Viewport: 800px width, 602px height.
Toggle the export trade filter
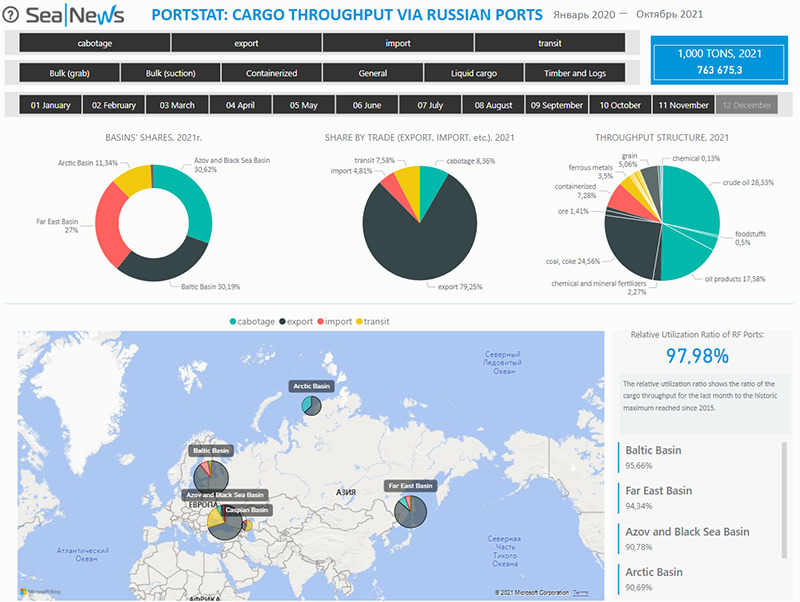pyautogui.click(x=246, y=44)
